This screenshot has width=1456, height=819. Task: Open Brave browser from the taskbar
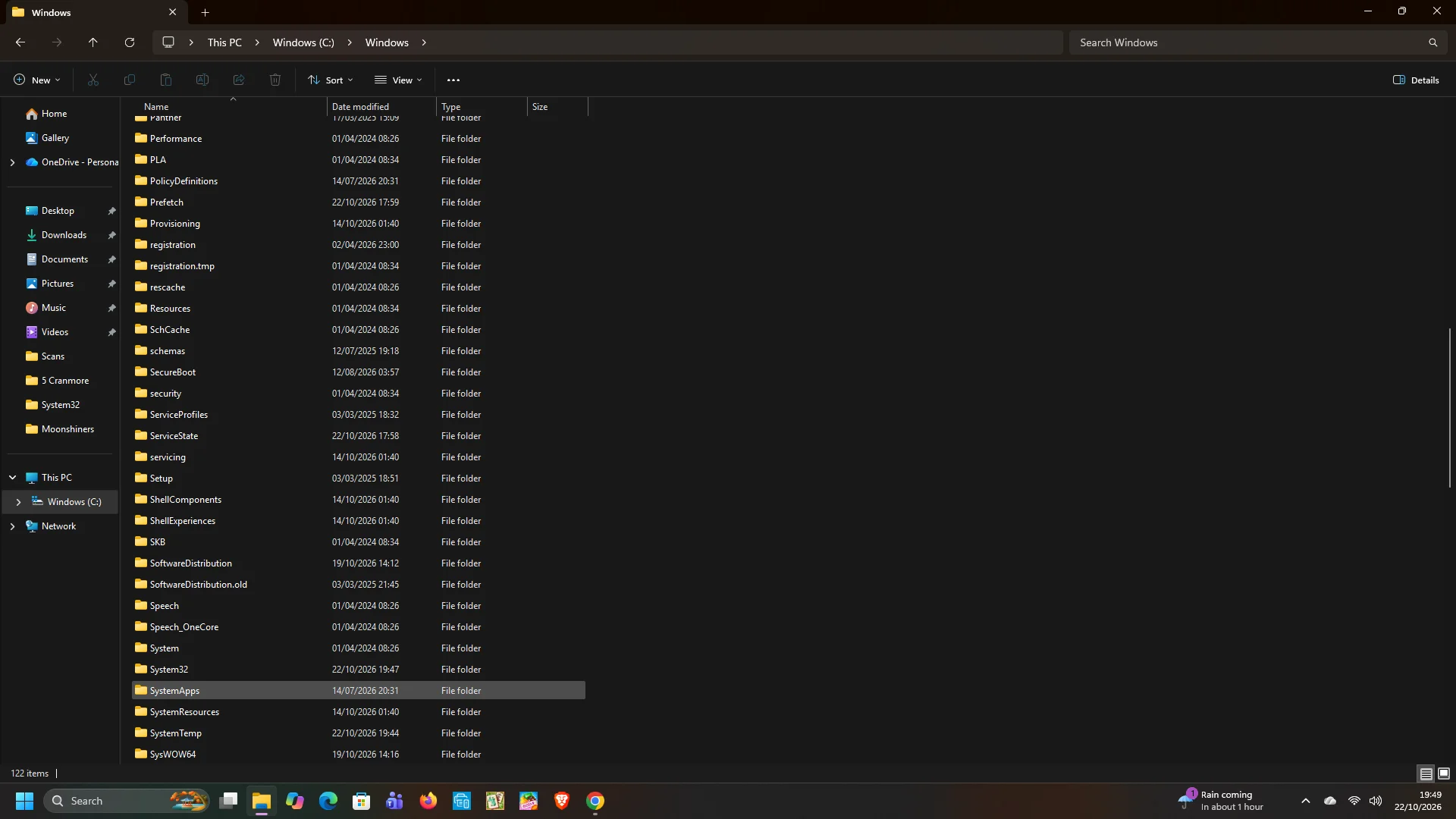[562, 801]
